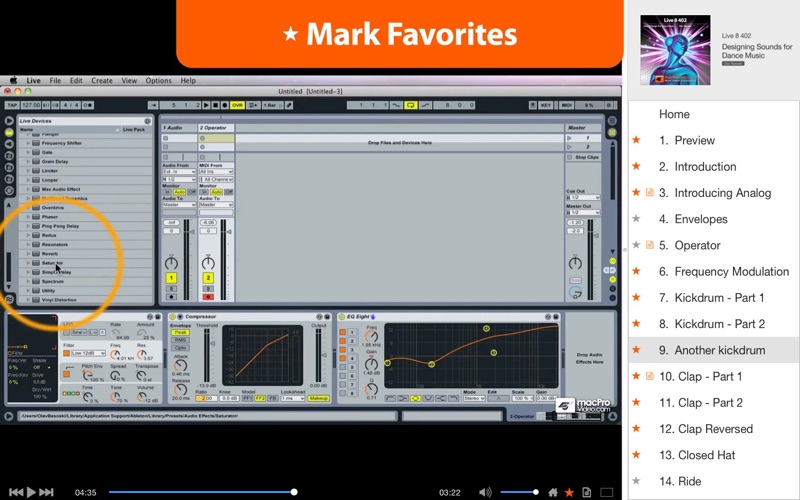Open the Options menu
The image size is (800, 500).
click(159, 80)
